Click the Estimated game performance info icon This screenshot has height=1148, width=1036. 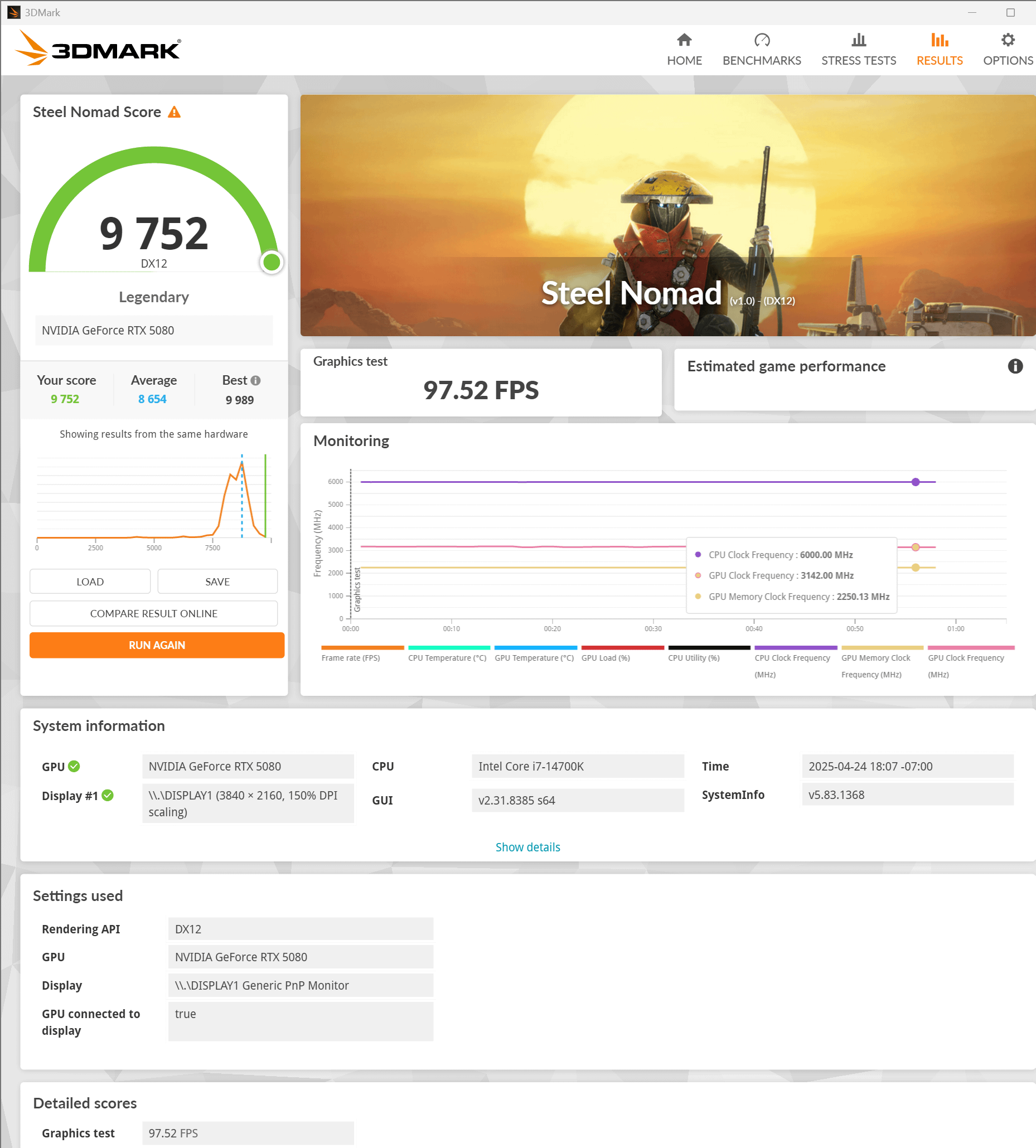click(x=1015, y=366)
